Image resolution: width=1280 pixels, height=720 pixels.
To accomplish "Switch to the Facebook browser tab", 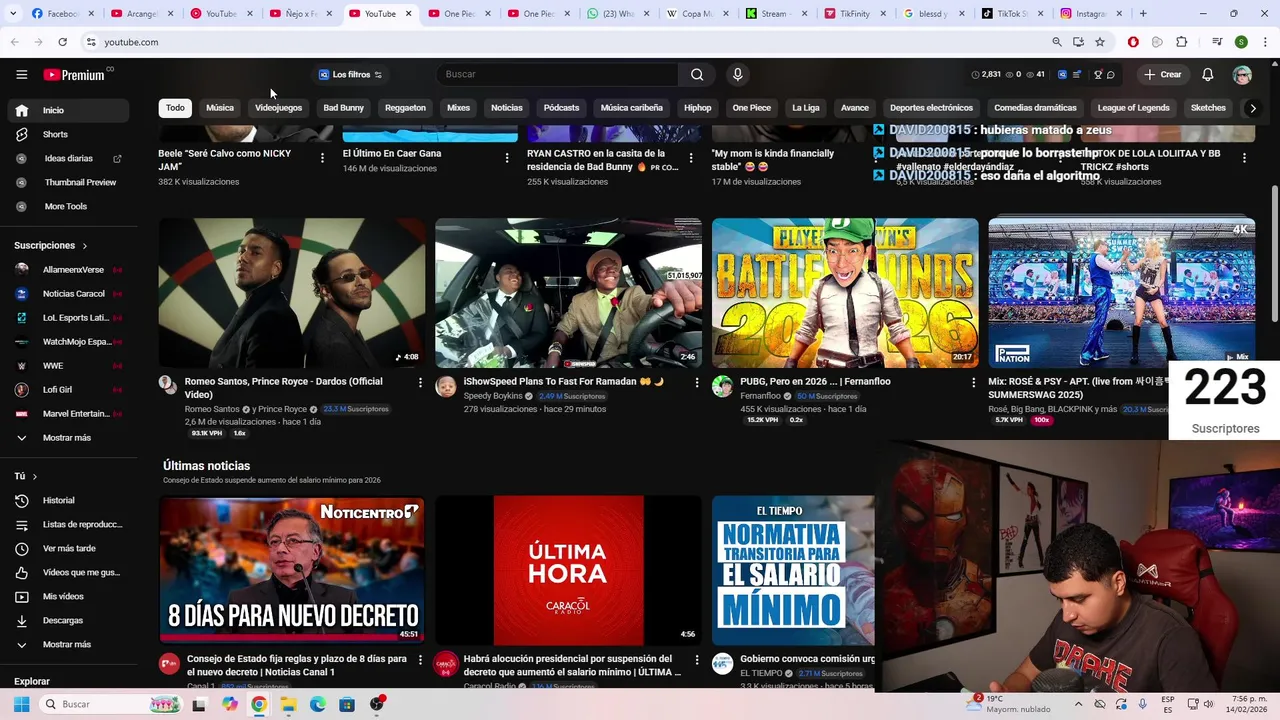I will [62, 14].
